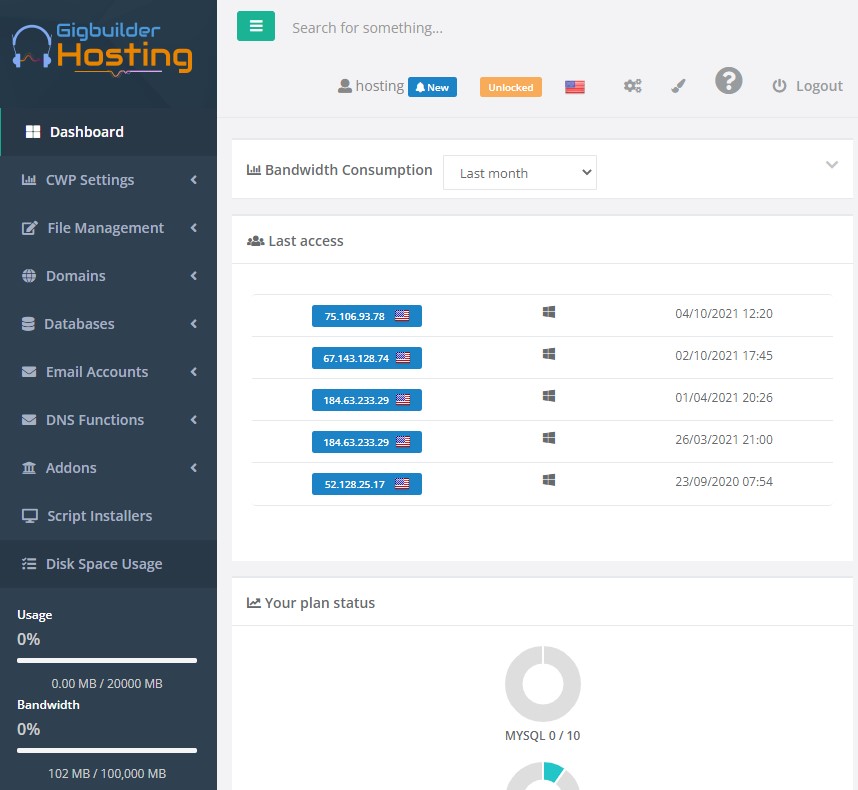
Task: Click the US flag language icon in header
Action: [574, 87]
